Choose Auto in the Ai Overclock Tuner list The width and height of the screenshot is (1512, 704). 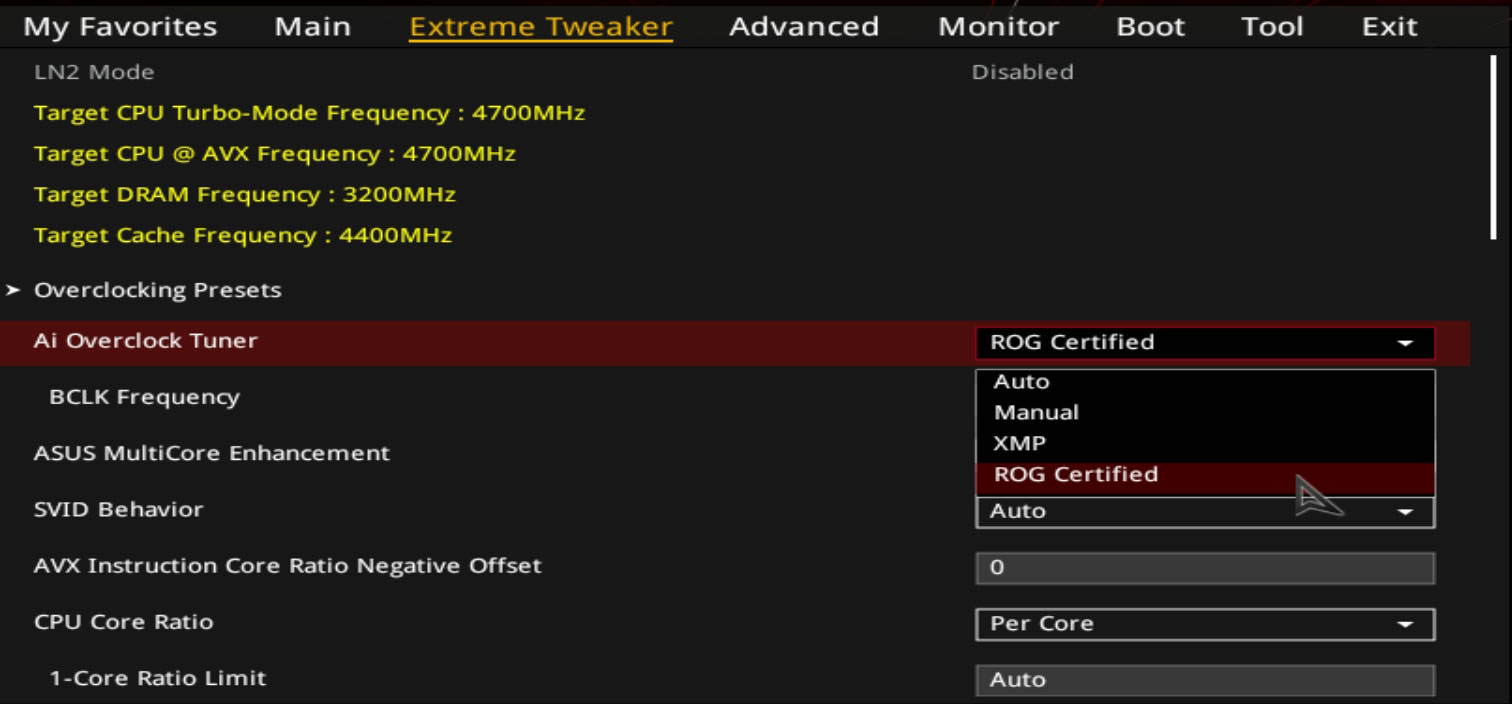tap(1205, 382)
